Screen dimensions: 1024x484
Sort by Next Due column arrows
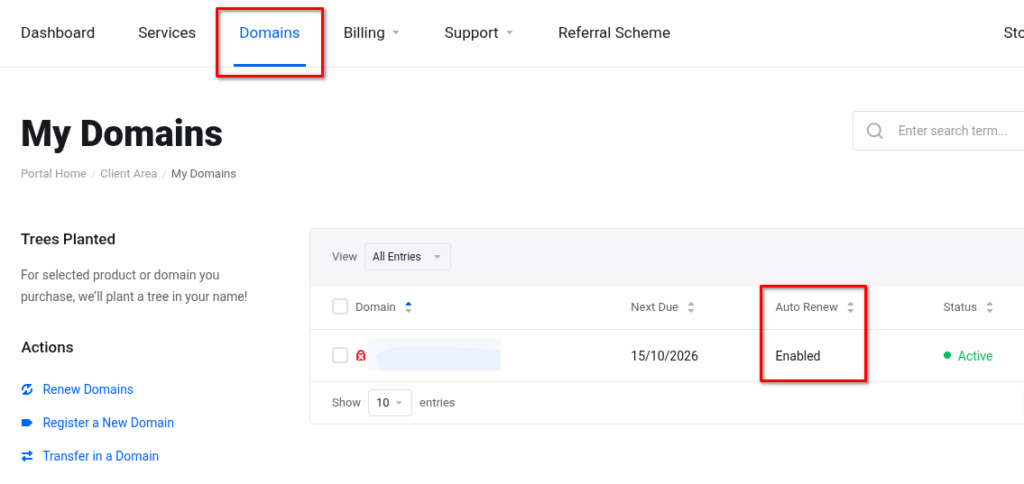tap(691, 307)
